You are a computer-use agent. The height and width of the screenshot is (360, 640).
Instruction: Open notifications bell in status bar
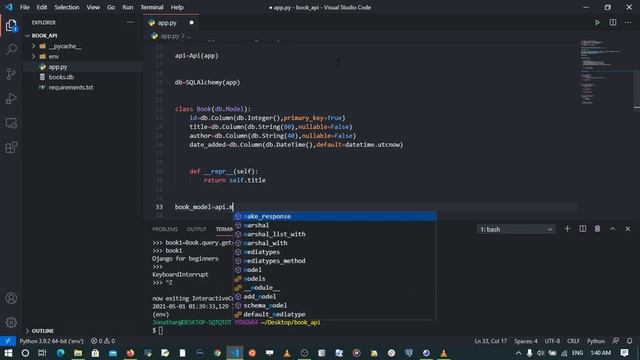click(x=629, y=341)
